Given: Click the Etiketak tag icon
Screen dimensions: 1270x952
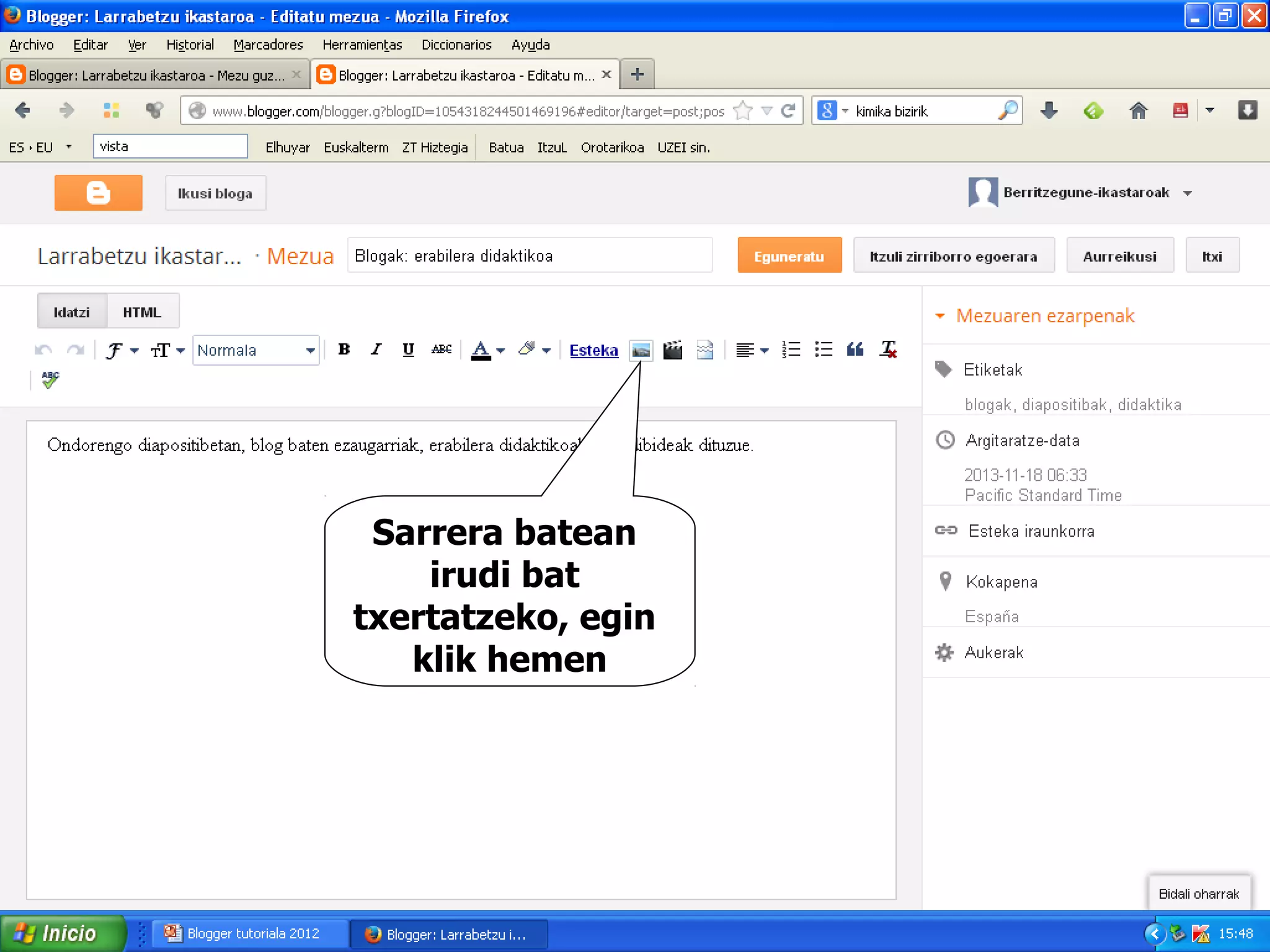Looking at the screenshot, I should [943, 369].
